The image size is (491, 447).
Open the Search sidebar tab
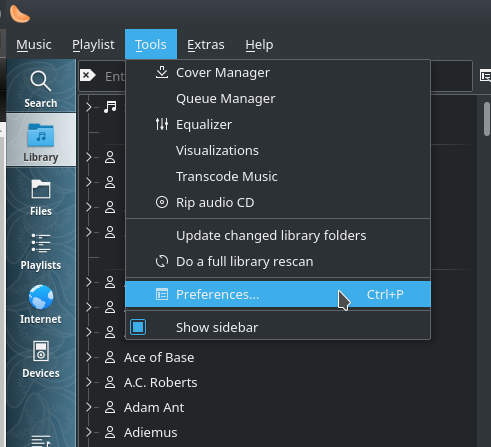(x=41, y=87)
